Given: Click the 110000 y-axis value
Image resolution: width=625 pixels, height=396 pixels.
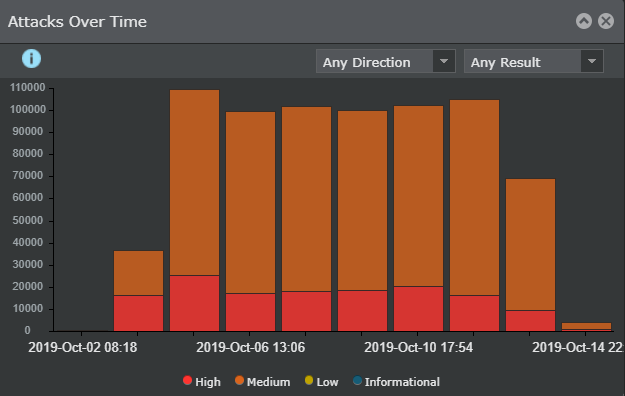Looking at the screenshot, I should click(28, 88).
